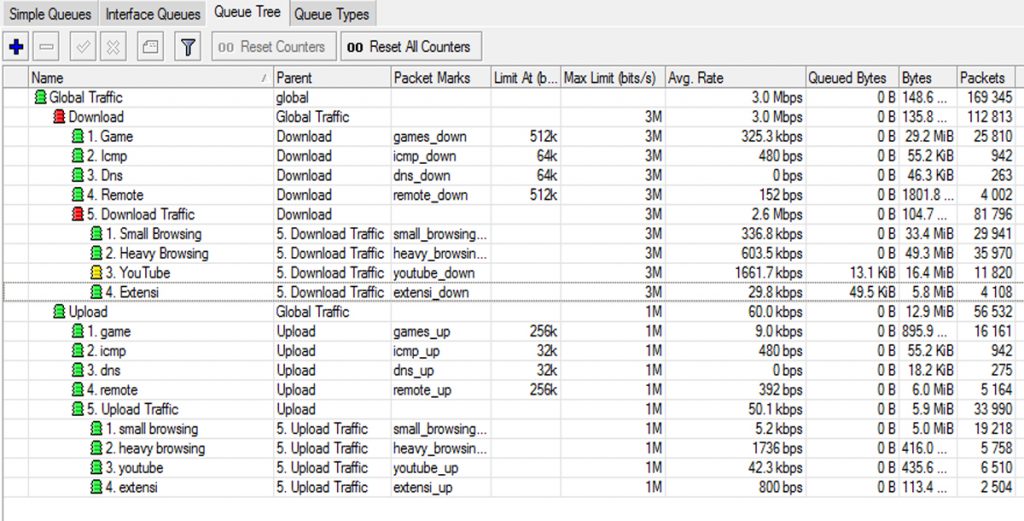Click the Enable checkmark toolbar button
The width and height of the screenshot is (1024, 521).
pyautogui.click(x=83, y=47)
